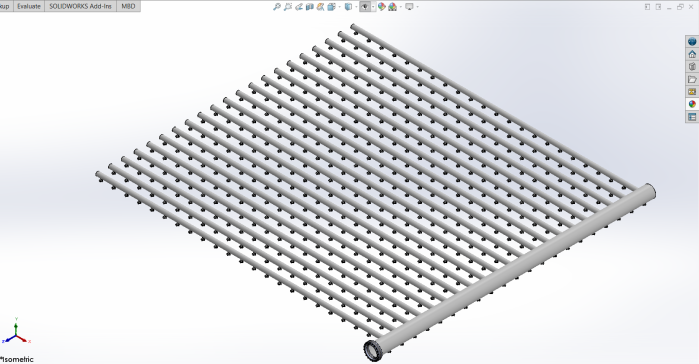Click the expand right panel window icon
Viewport: 699px width, 364px height.
coord(658,6)
